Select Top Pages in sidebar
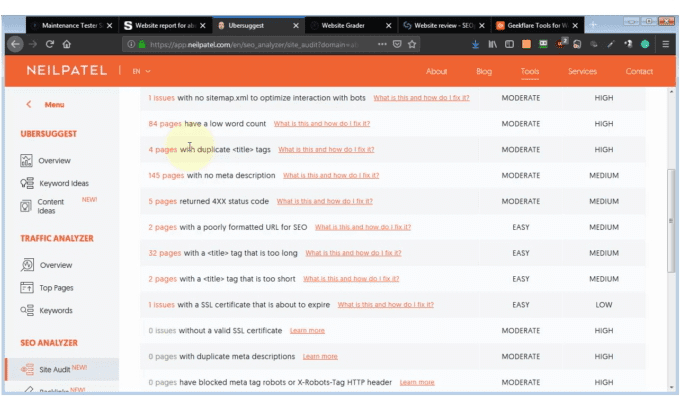The image size is (680, 396). (56, 288)
